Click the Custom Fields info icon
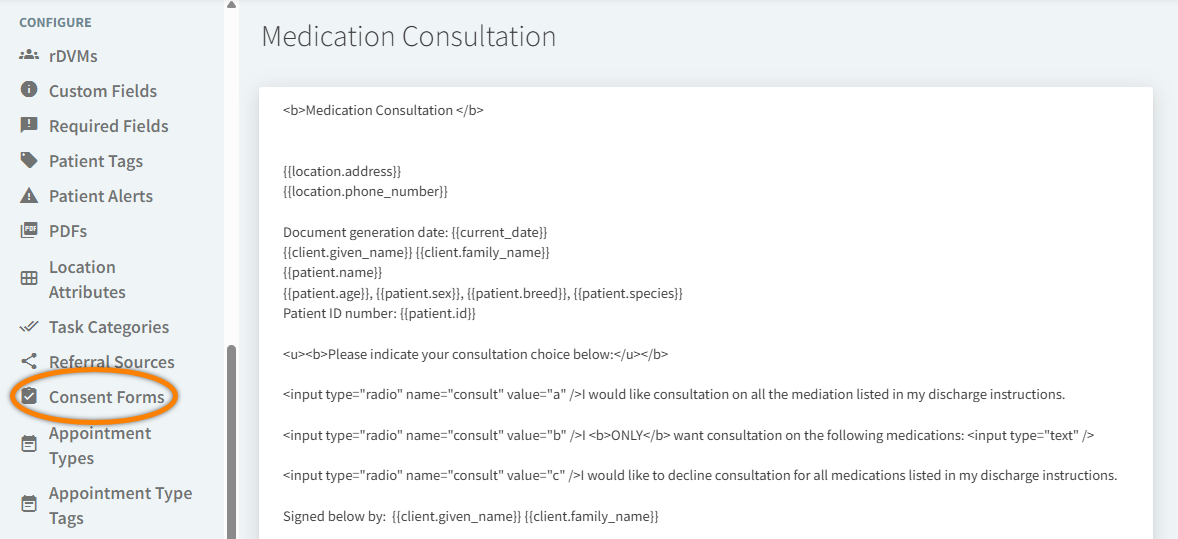Image resolution: width=1178 pixels, height=539 pixels. pyautogui.click(x=29, y=90)
